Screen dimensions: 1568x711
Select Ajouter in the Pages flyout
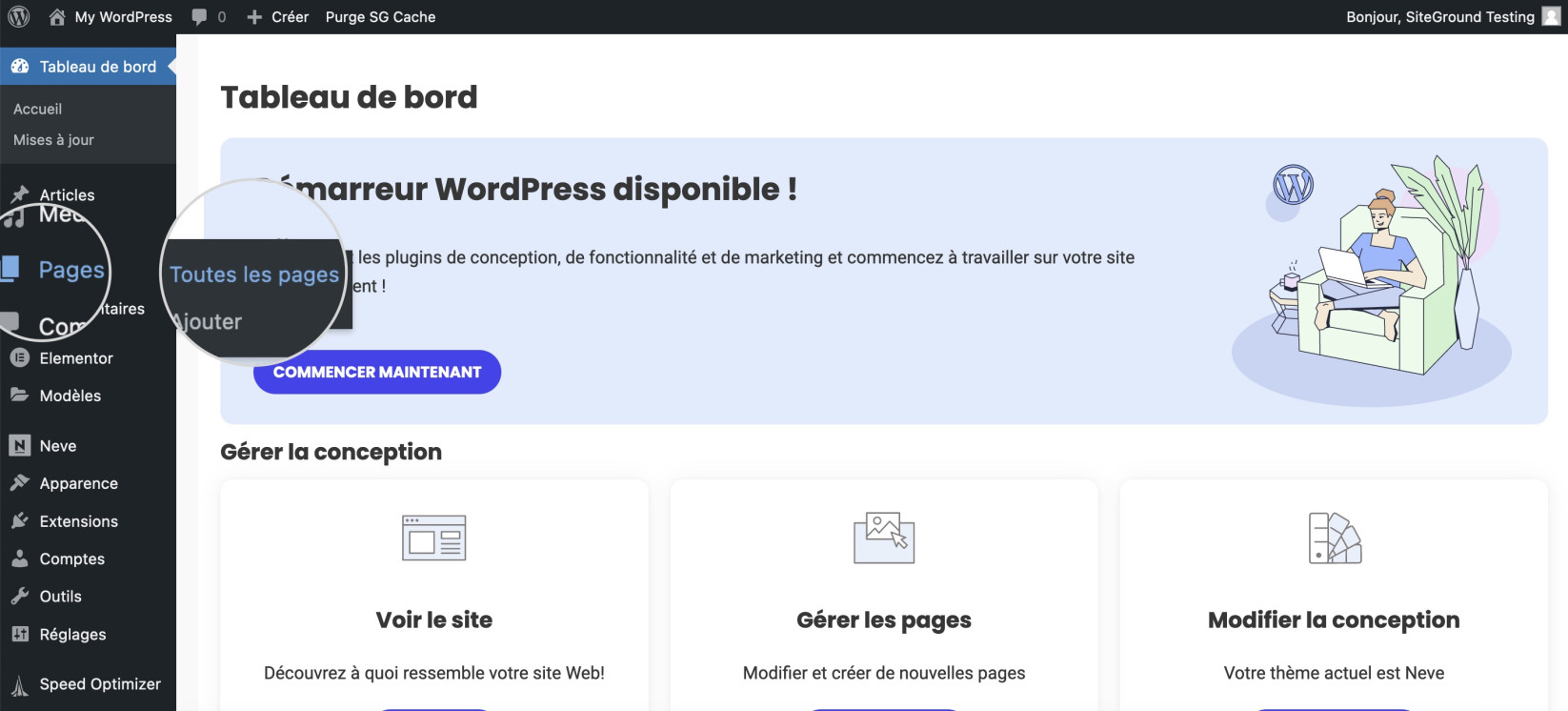coord(208,322)
